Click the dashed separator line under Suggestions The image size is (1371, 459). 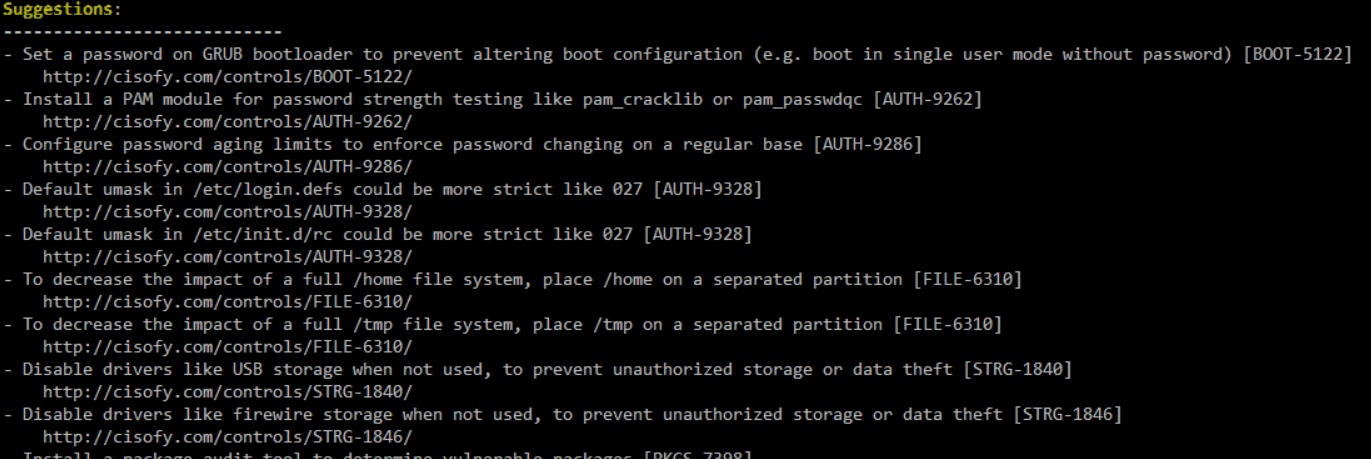click(142, 32)
